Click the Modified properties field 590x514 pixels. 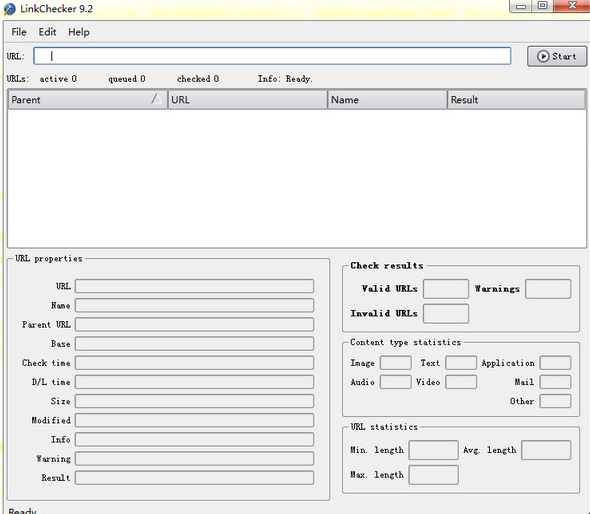pos(194,420)
